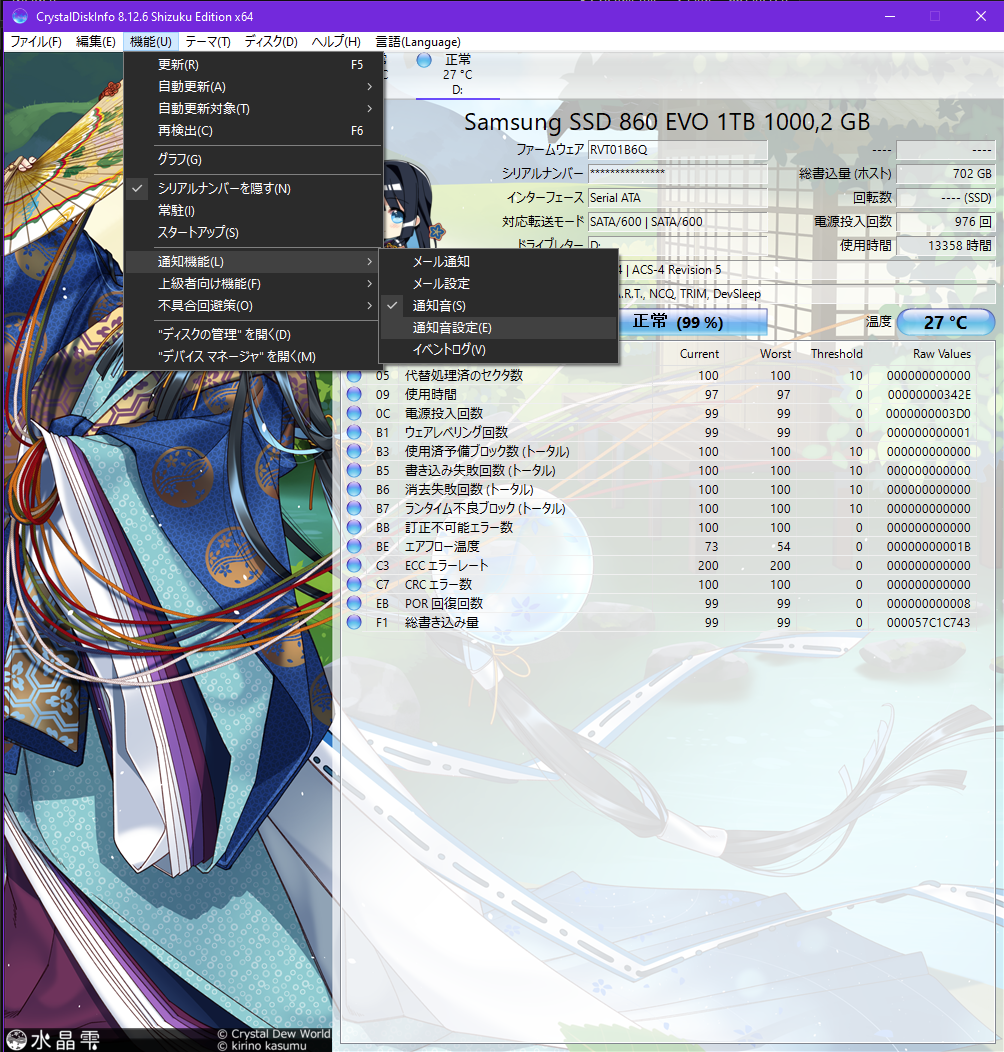Viewport: 1004px width, 1052px height.
Task: Click the 27 °C temperature button
Action: pyautogui.click(x=946, y=322)
